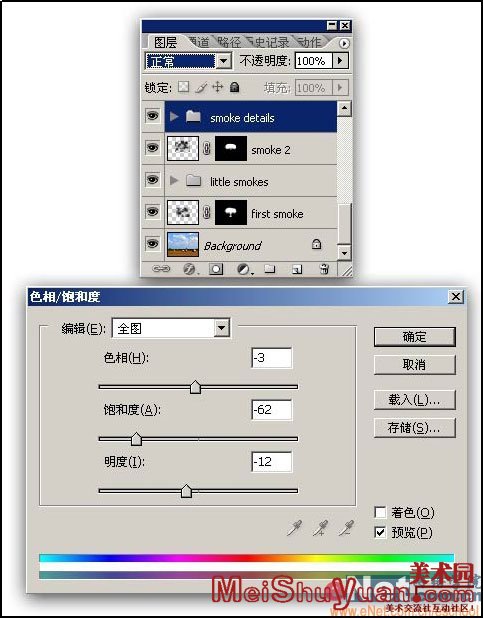Create a new layer group folder icon

[x=270, y=269]
